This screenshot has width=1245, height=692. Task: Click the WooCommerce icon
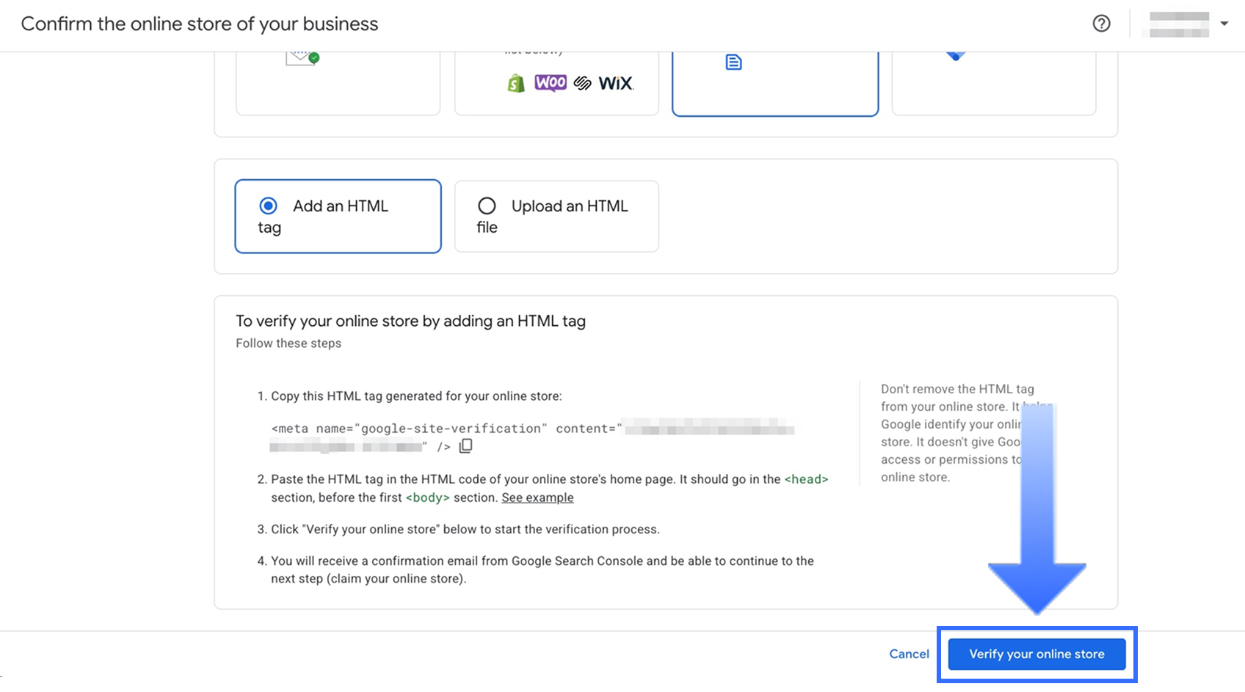(x=551, y=83)
